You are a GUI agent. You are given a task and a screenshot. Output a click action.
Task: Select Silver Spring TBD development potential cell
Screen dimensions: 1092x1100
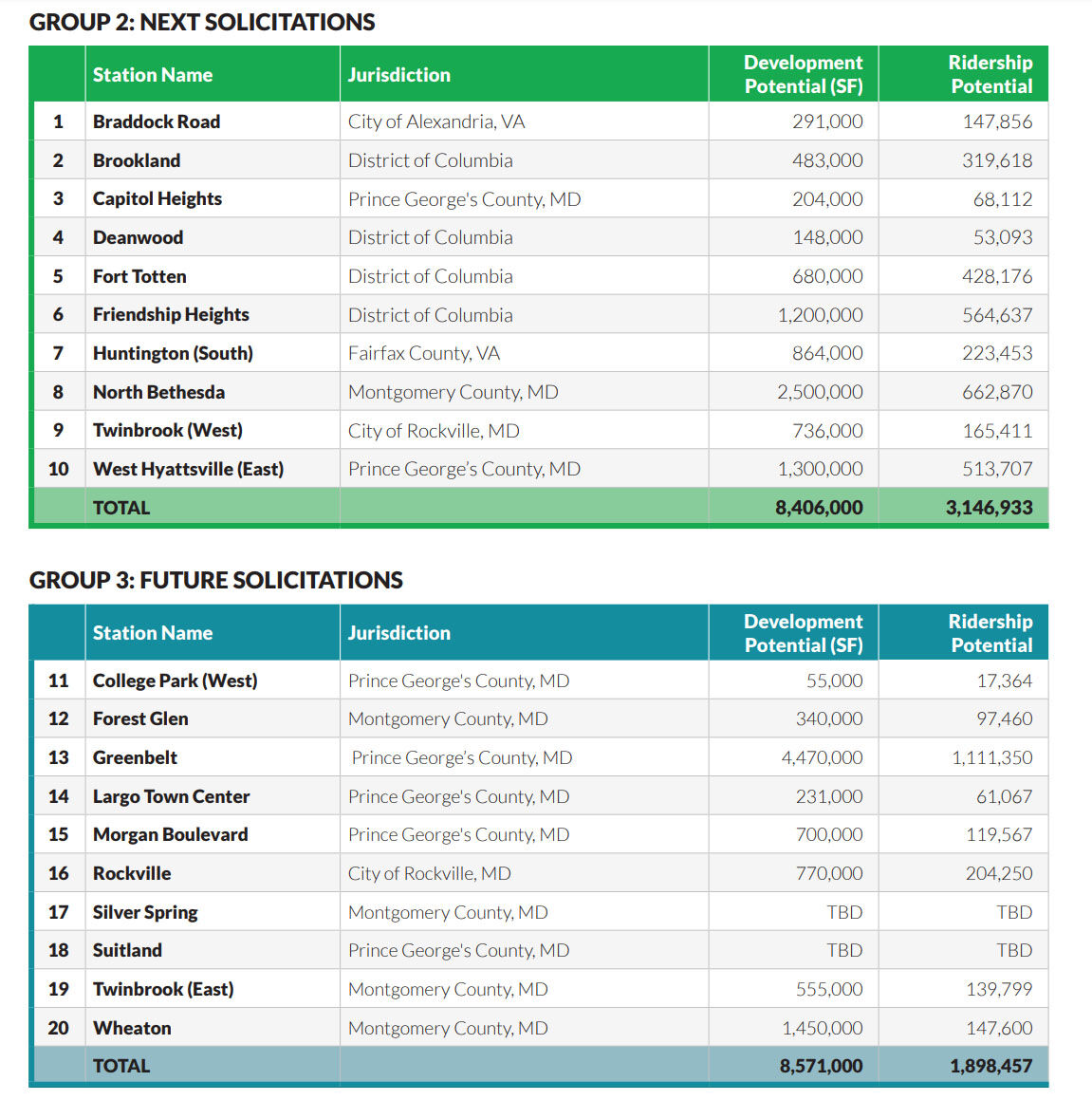tap(844, 912)
